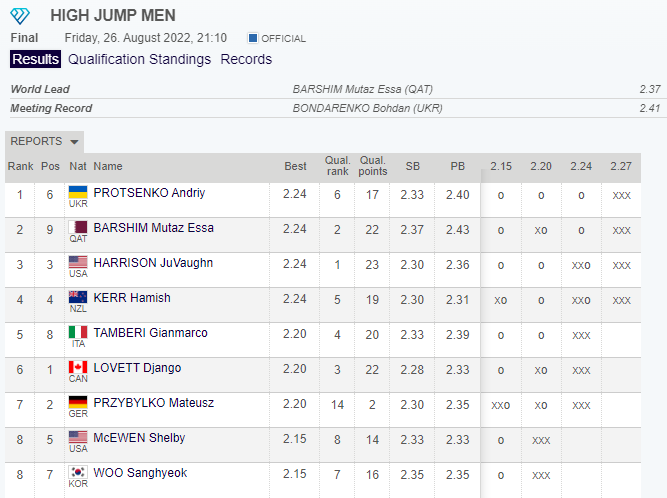Click the Ukraine flag icon for Protsenko
The width and height of the screenshot is (667, 498).
[x=77, y=192]
